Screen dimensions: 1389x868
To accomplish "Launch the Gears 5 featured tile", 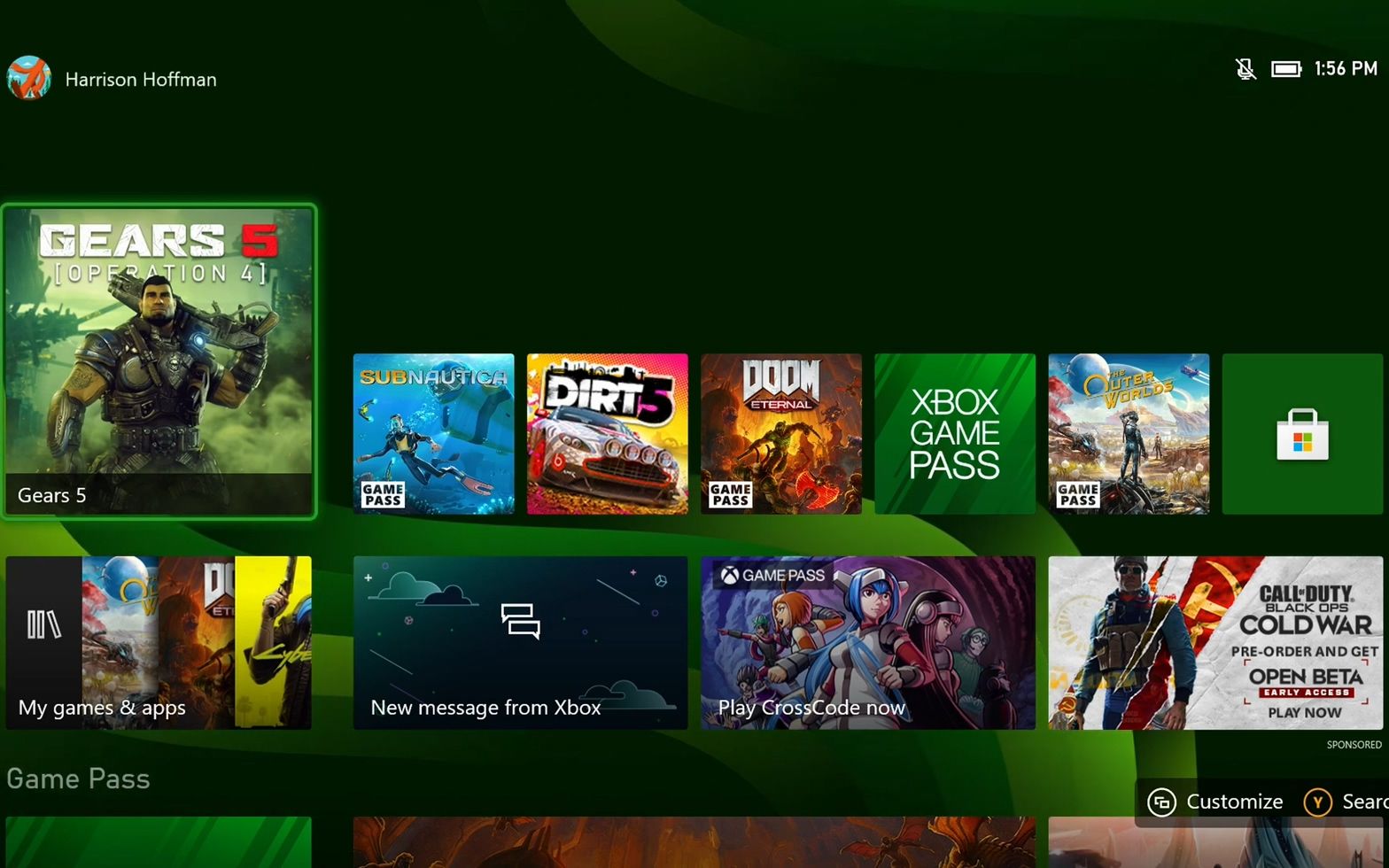I will [159, 361].
